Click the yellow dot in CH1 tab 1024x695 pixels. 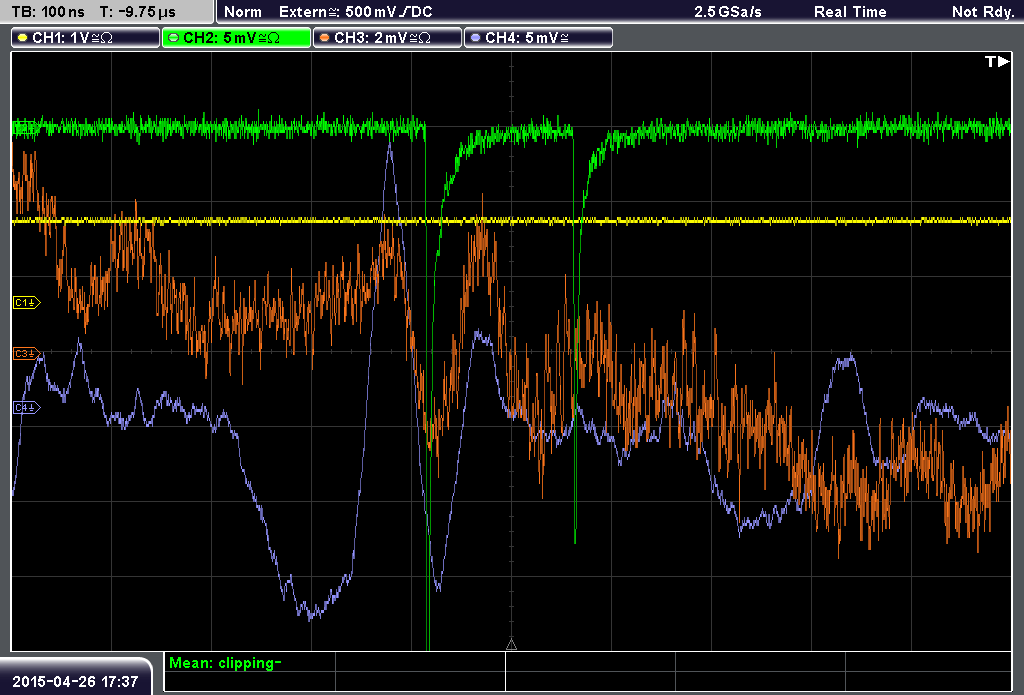(x=23, y=38)
